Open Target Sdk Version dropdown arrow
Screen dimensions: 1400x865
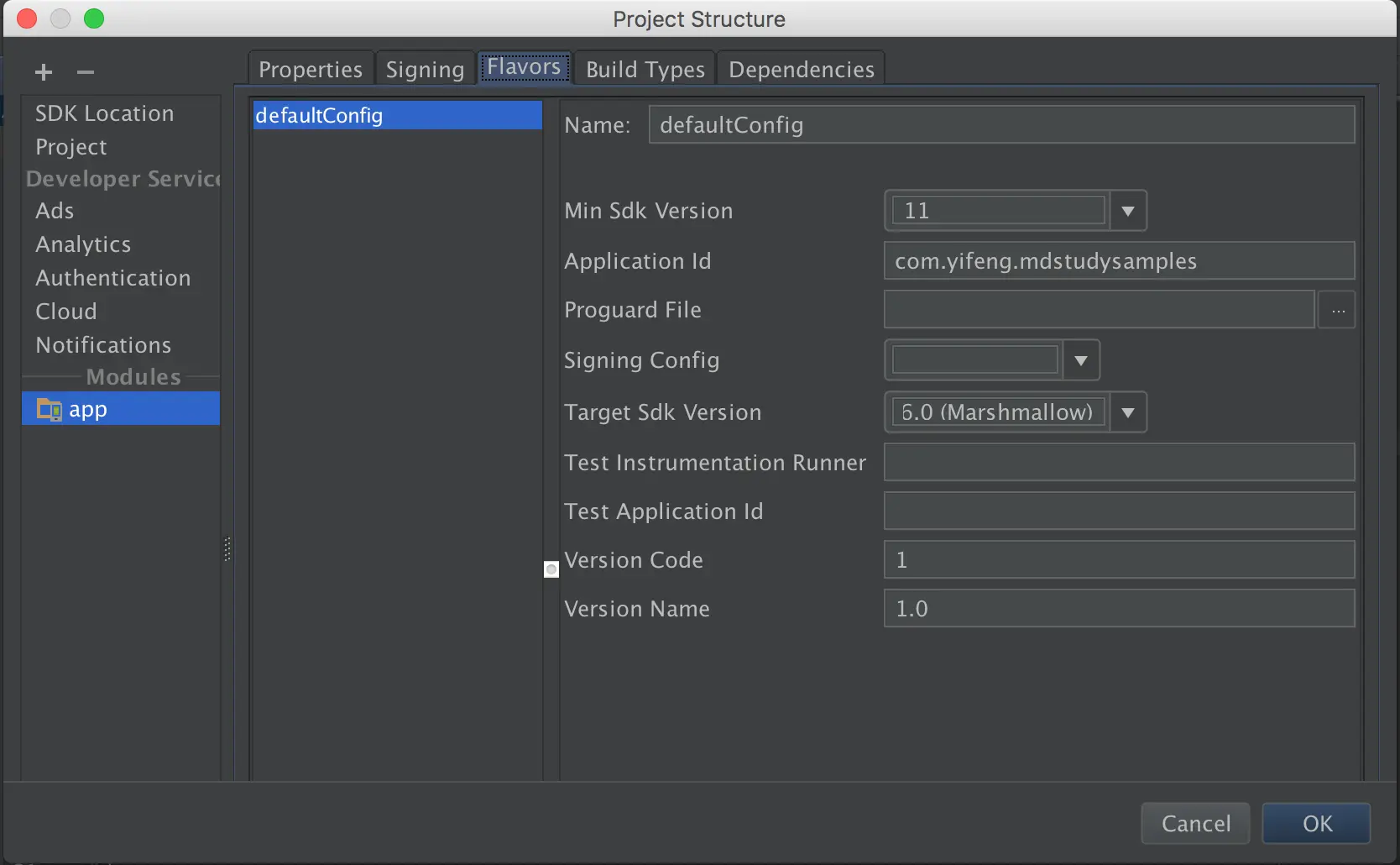1128,412
